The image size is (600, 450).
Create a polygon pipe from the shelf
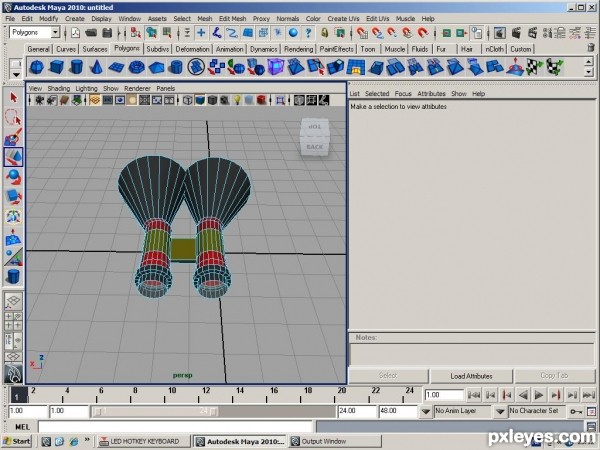(x=176, y=67)
